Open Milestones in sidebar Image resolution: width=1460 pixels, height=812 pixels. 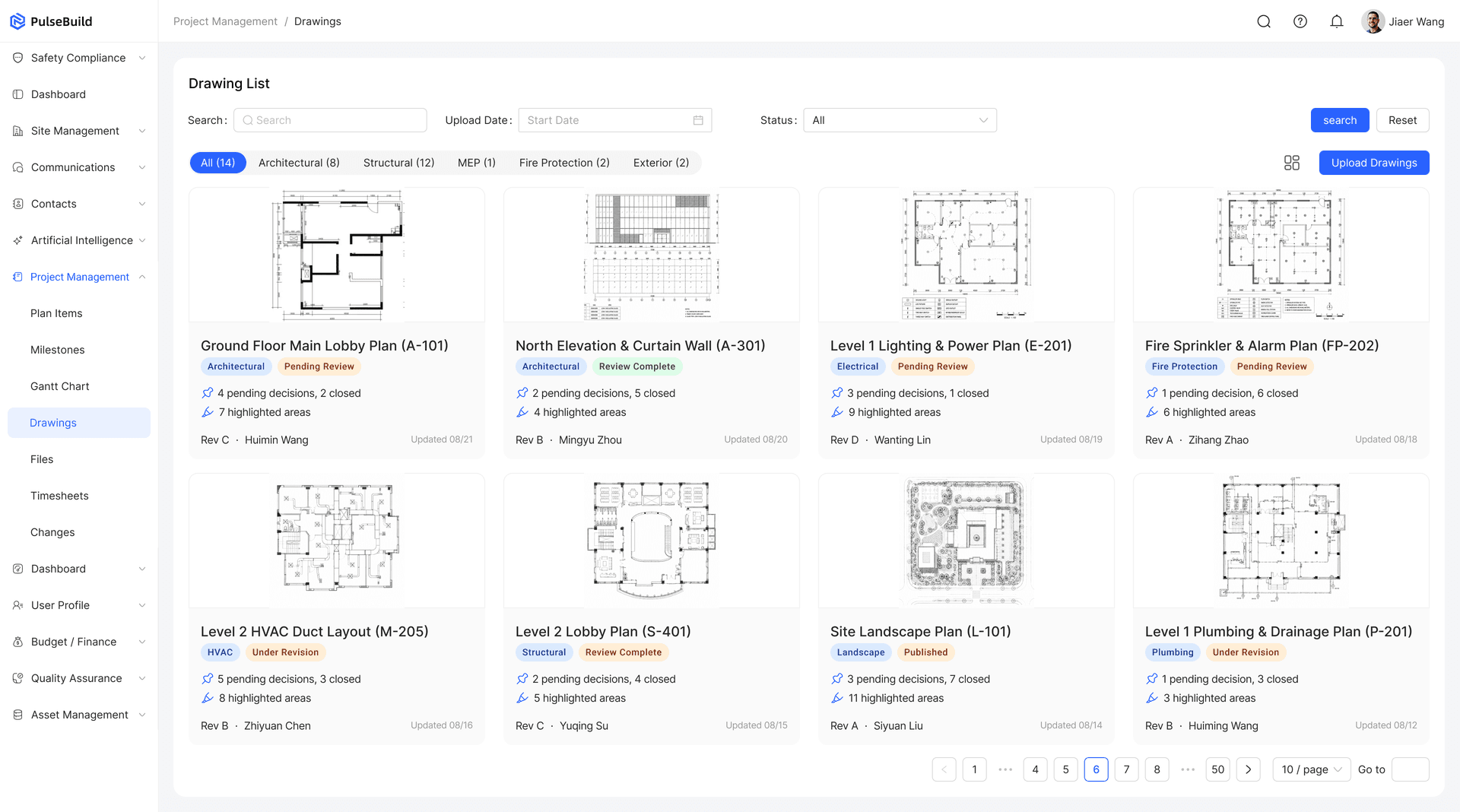(x=58, y=350)
